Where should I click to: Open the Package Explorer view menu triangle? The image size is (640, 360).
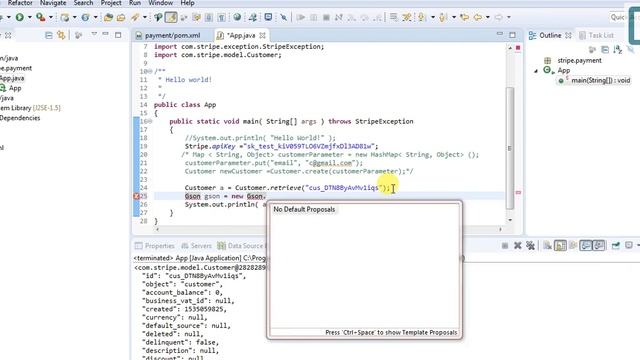[94, 34]
